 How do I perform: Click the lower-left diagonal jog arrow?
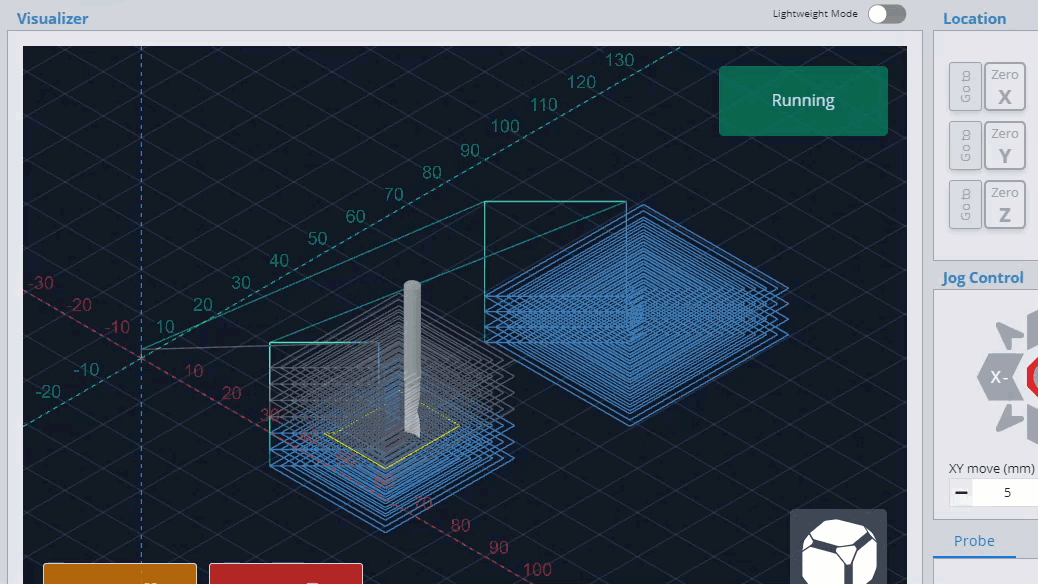pos(1011,418)
